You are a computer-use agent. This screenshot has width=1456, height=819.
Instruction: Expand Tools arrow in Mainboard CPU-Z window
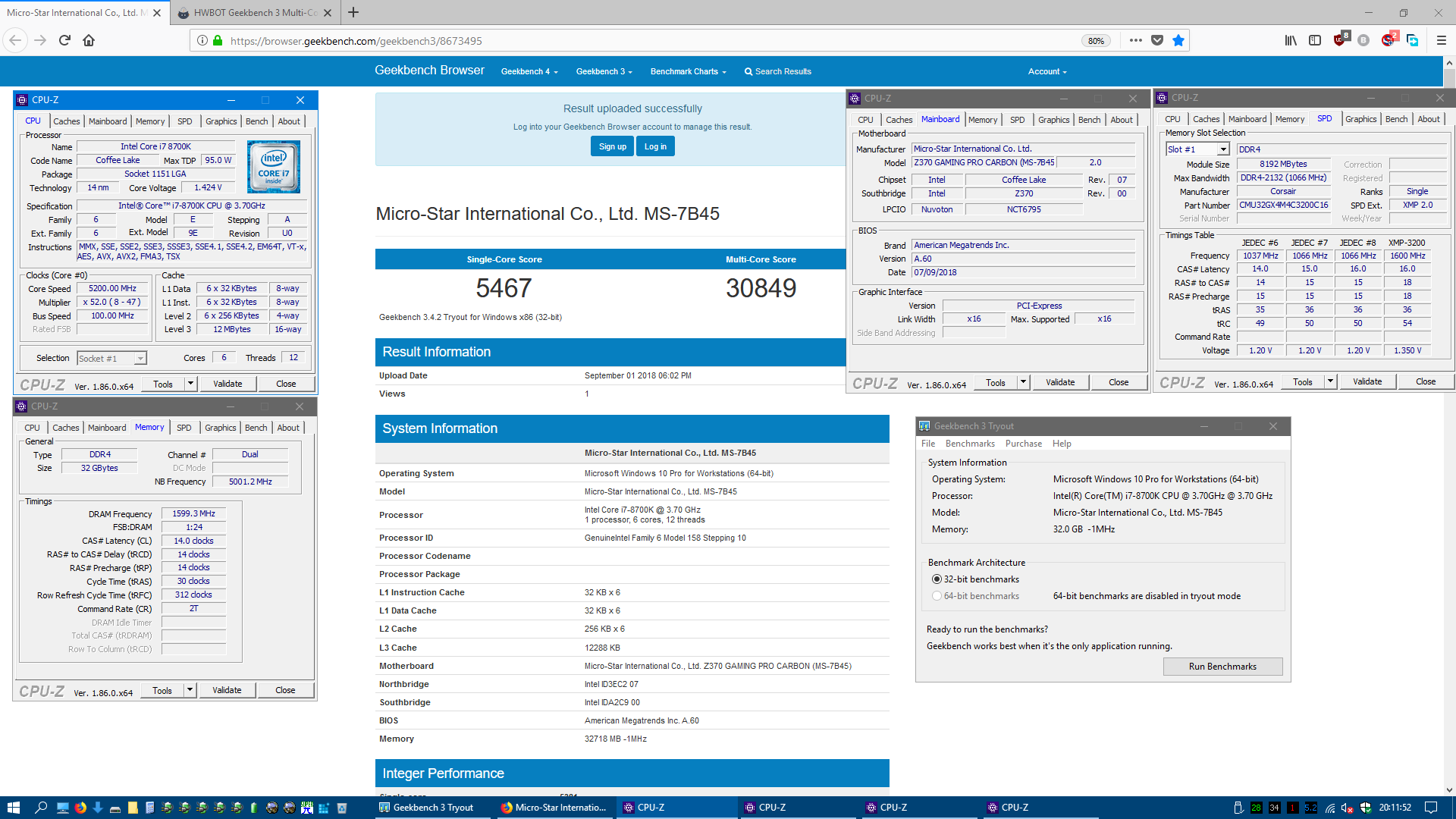(x=1023, y=382)
